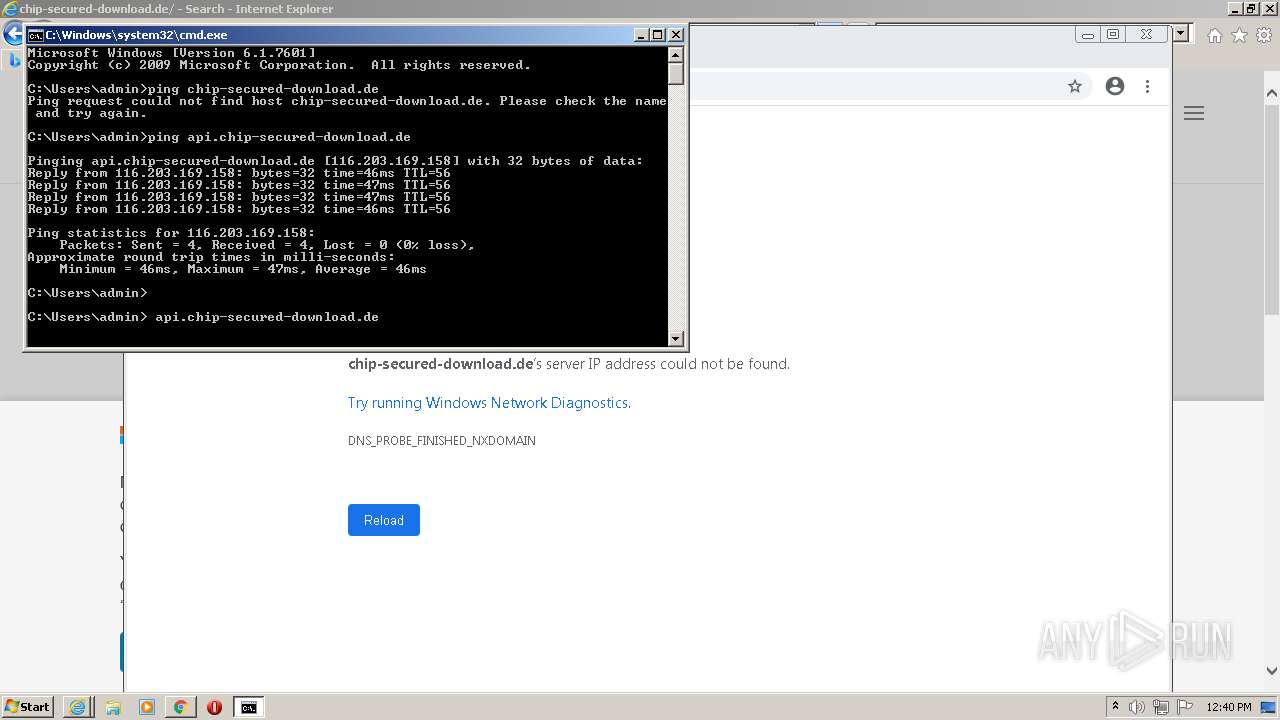1280x720 pixels.
Task: Bookmark this page with Chrome's star icon
Action: pos(1075,87)
